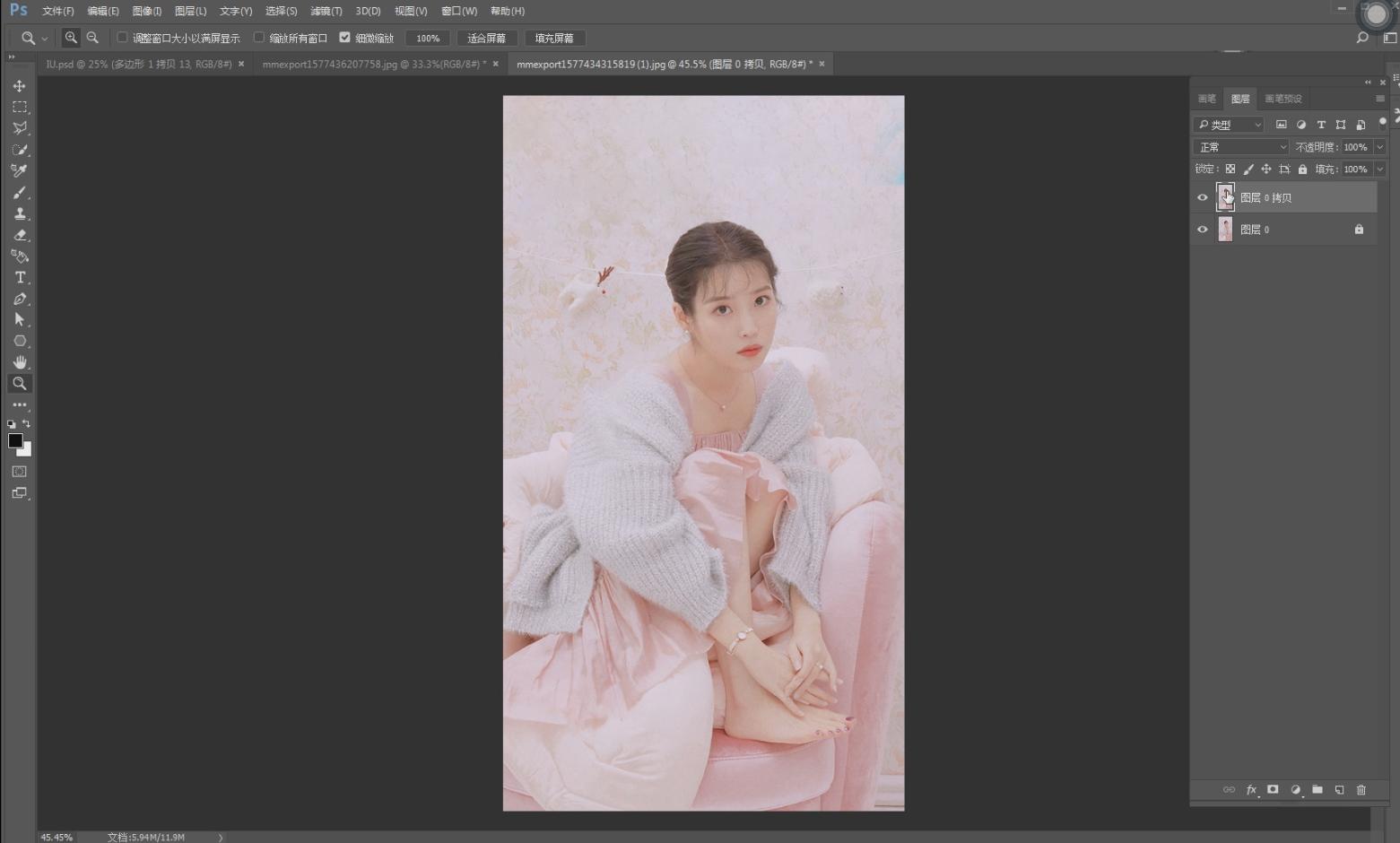
Task: Hide the 图层 0 拷贝 layer
Action: coord(1203,198)
